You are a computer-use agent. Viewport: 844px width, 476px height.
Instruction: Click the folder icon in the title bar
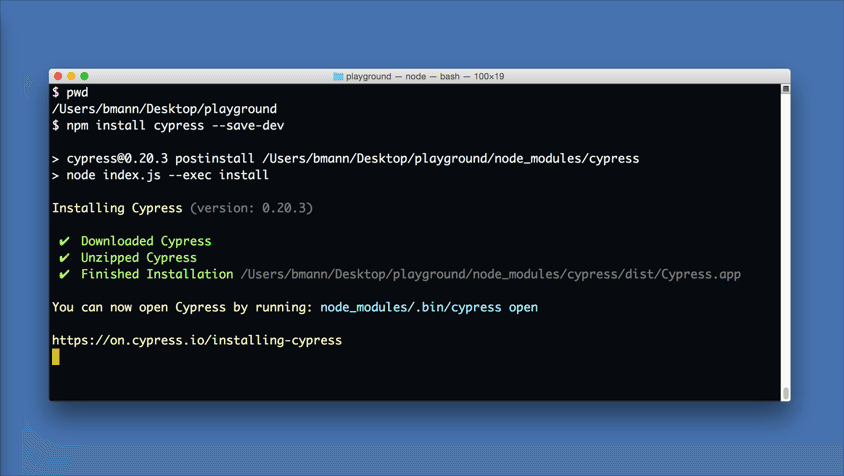[338, 76]
